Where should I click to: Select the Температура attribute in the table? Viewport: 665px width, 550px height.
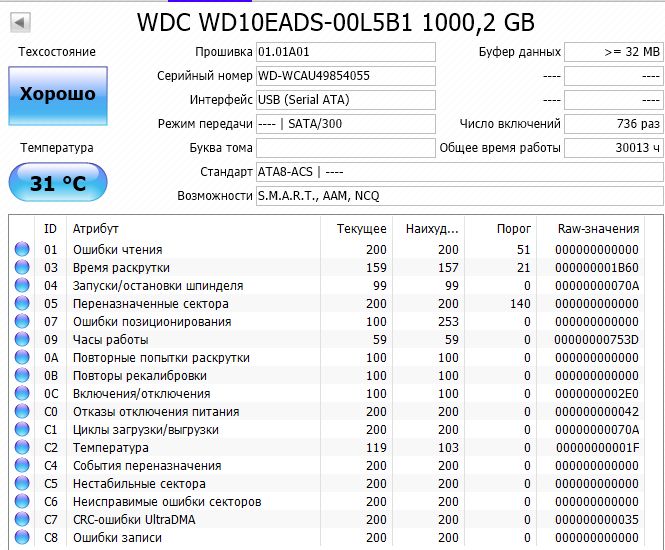pyautogui.click(x=327, y=448)
